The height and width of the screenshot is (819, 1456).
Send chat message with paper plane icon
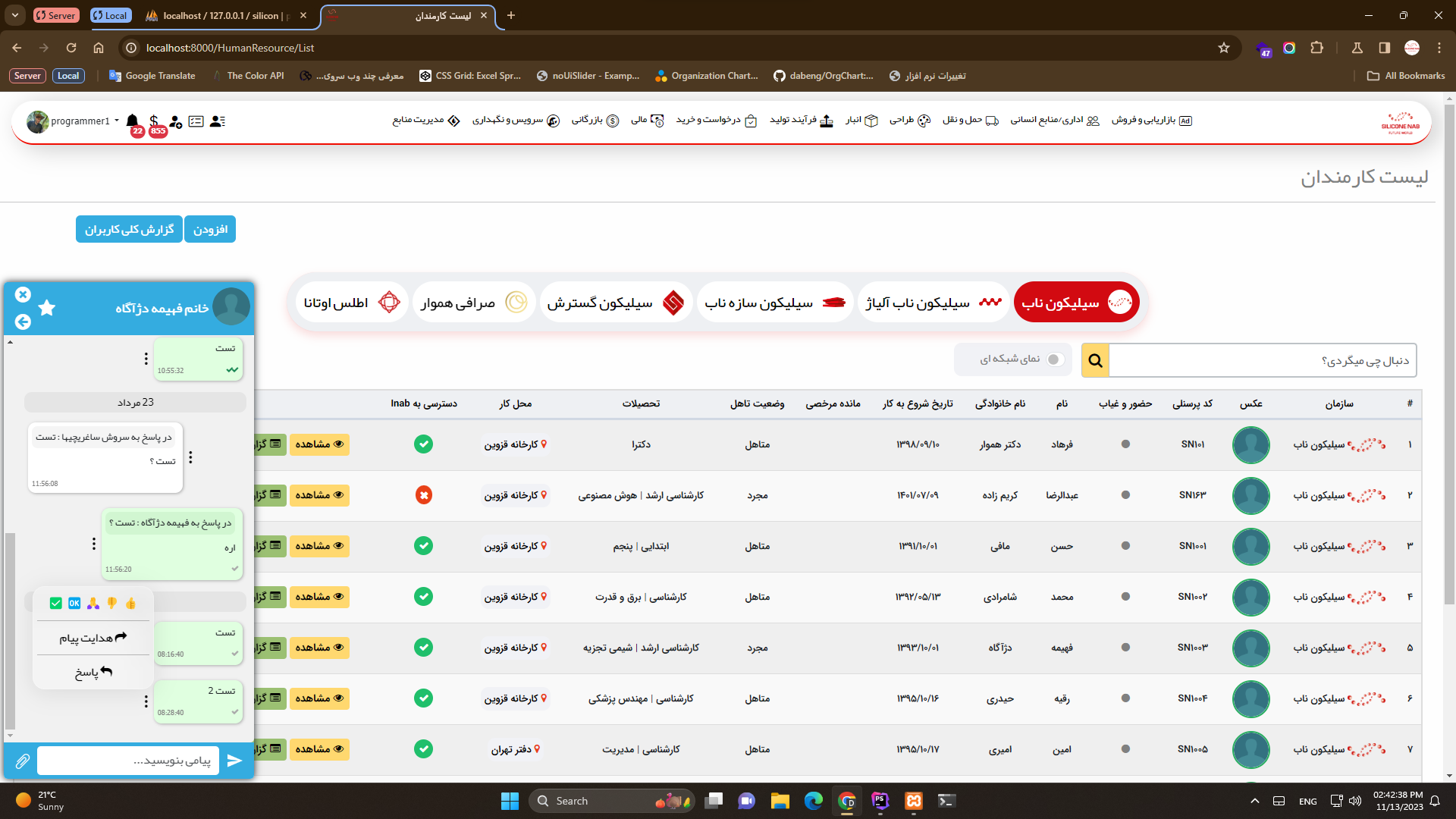coord(234,761)
